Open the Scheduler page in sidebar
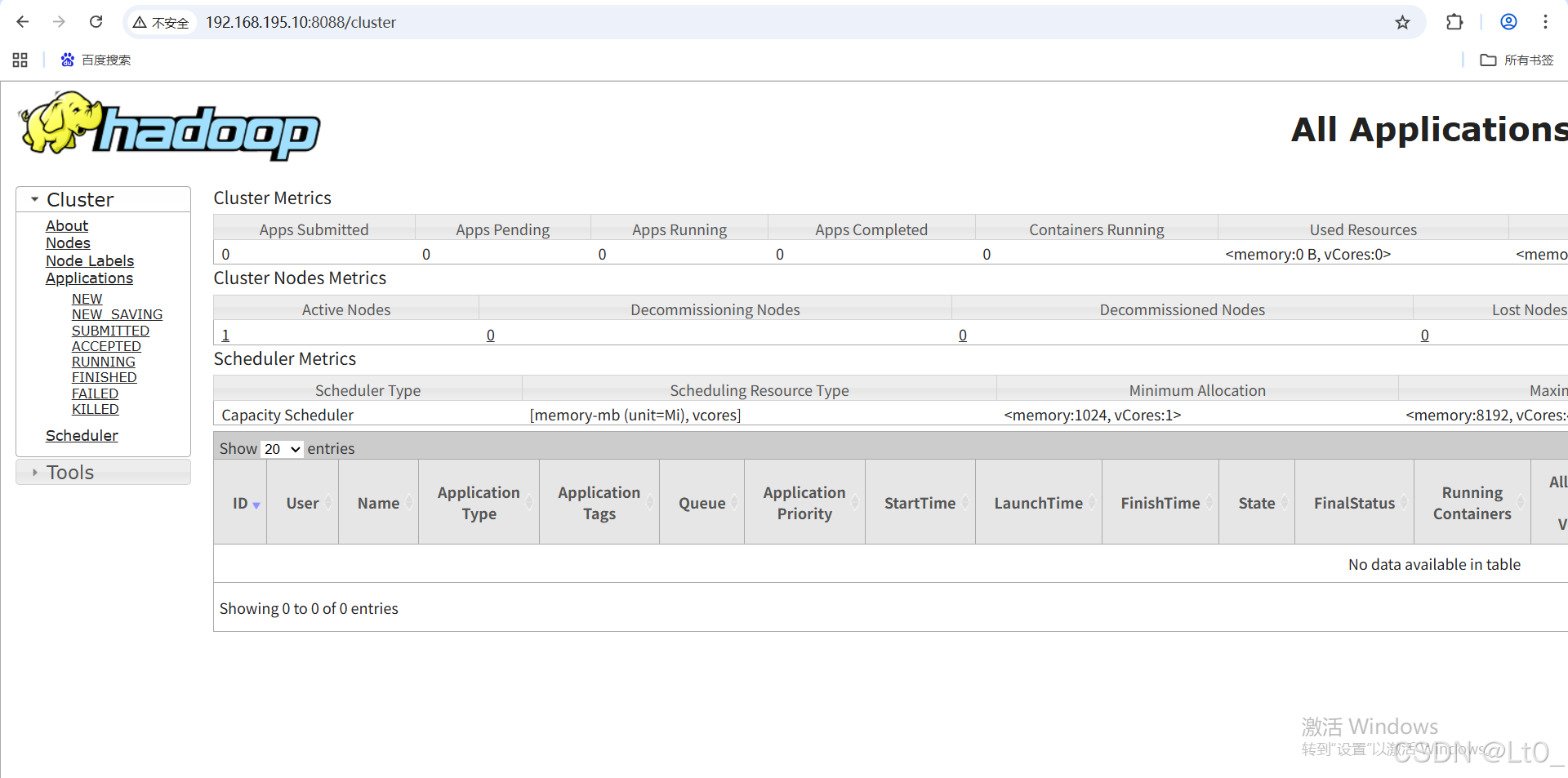 pos(82,435)
